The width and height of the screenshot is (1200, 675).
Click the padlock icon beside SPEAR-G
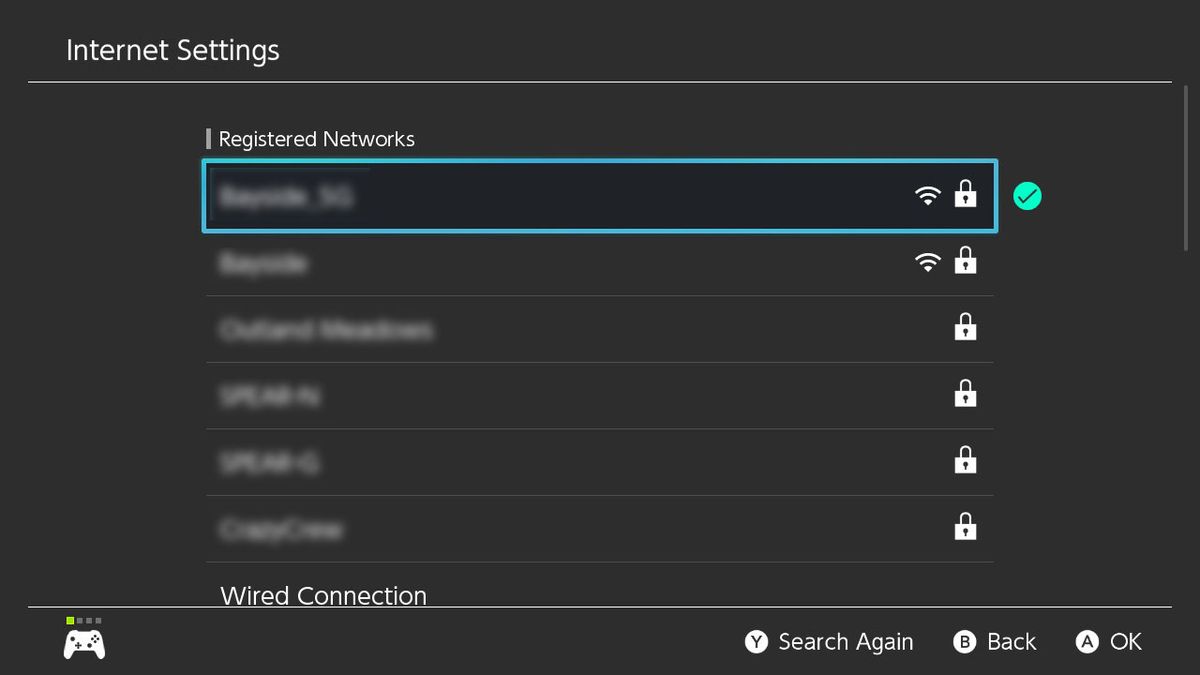(966, 460)
